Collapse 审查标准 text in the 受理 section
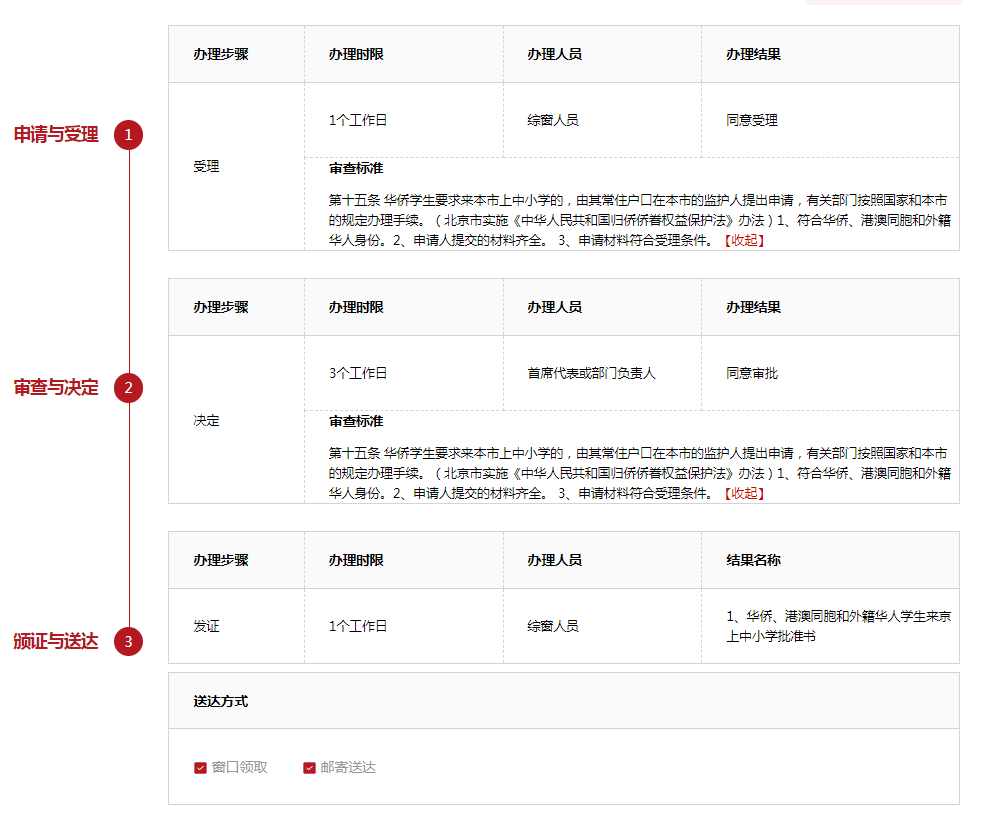Image resolution: width=991 pixels, height=817 pixels. click(743, 240)
